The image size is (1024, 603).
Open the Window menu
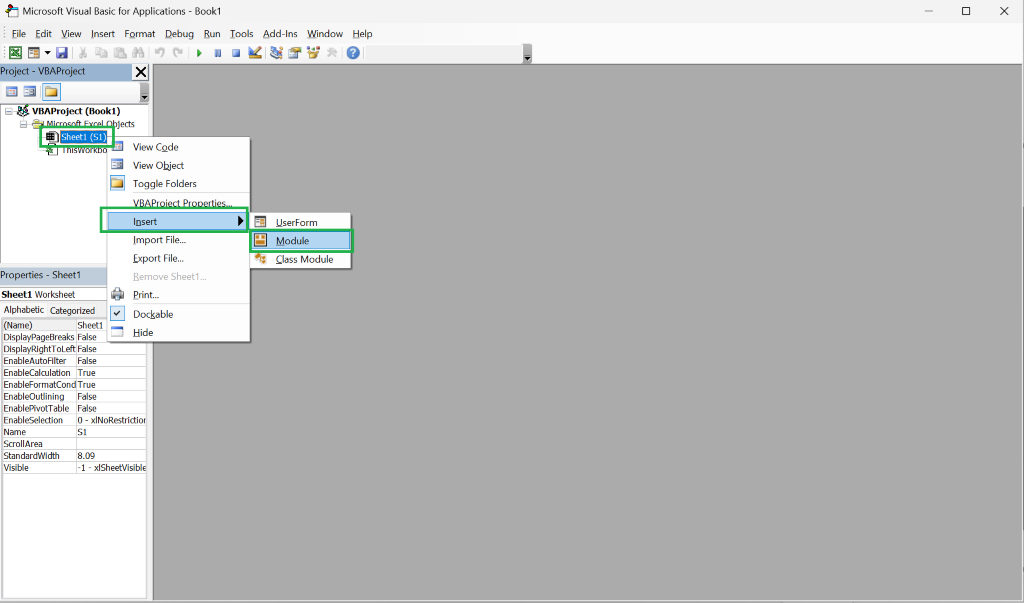coord(325,34)
